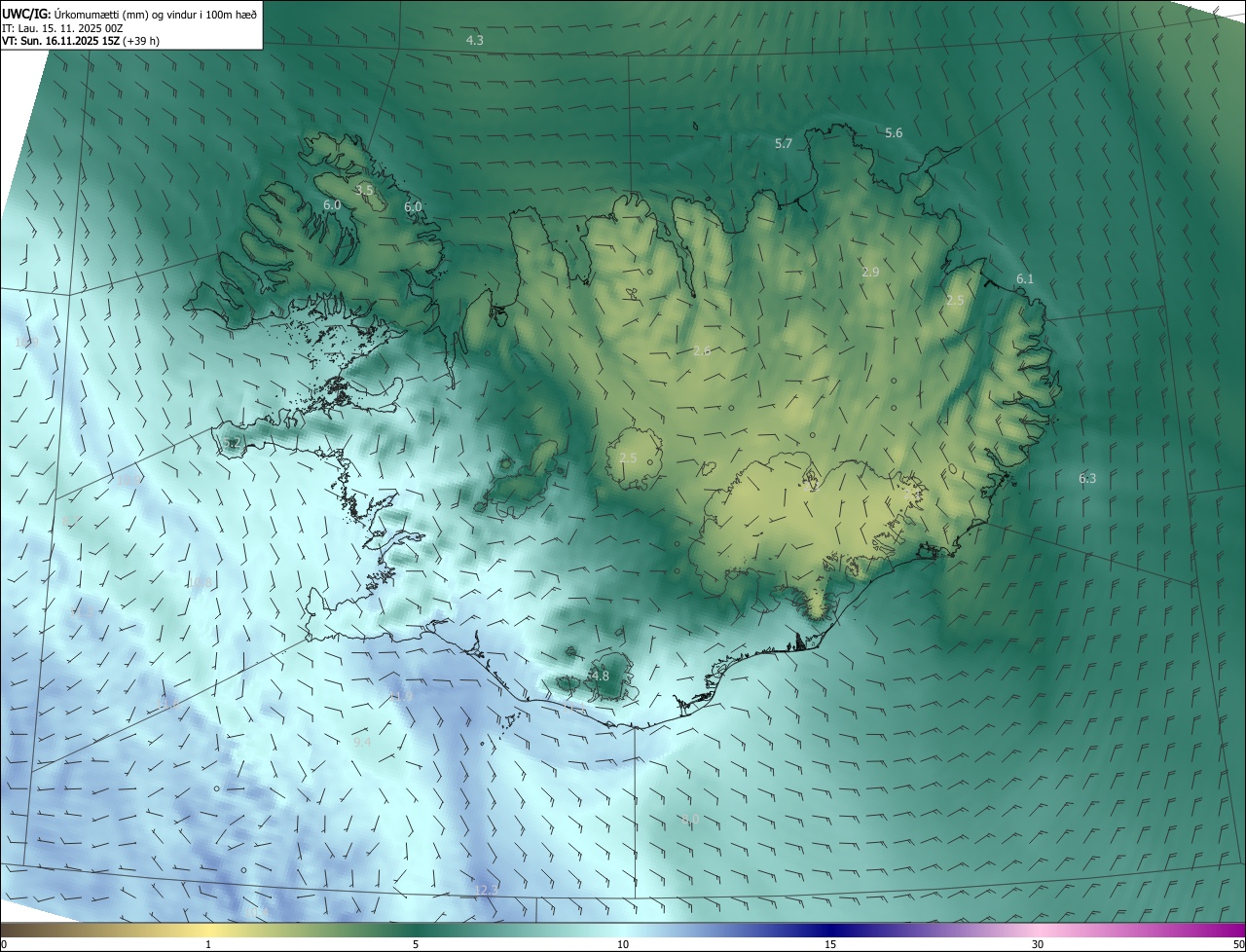
Task: Click the 'VT: Sun. 16.11.2025 15Z (+39 h)' line
Action: (x=81, y=42)
